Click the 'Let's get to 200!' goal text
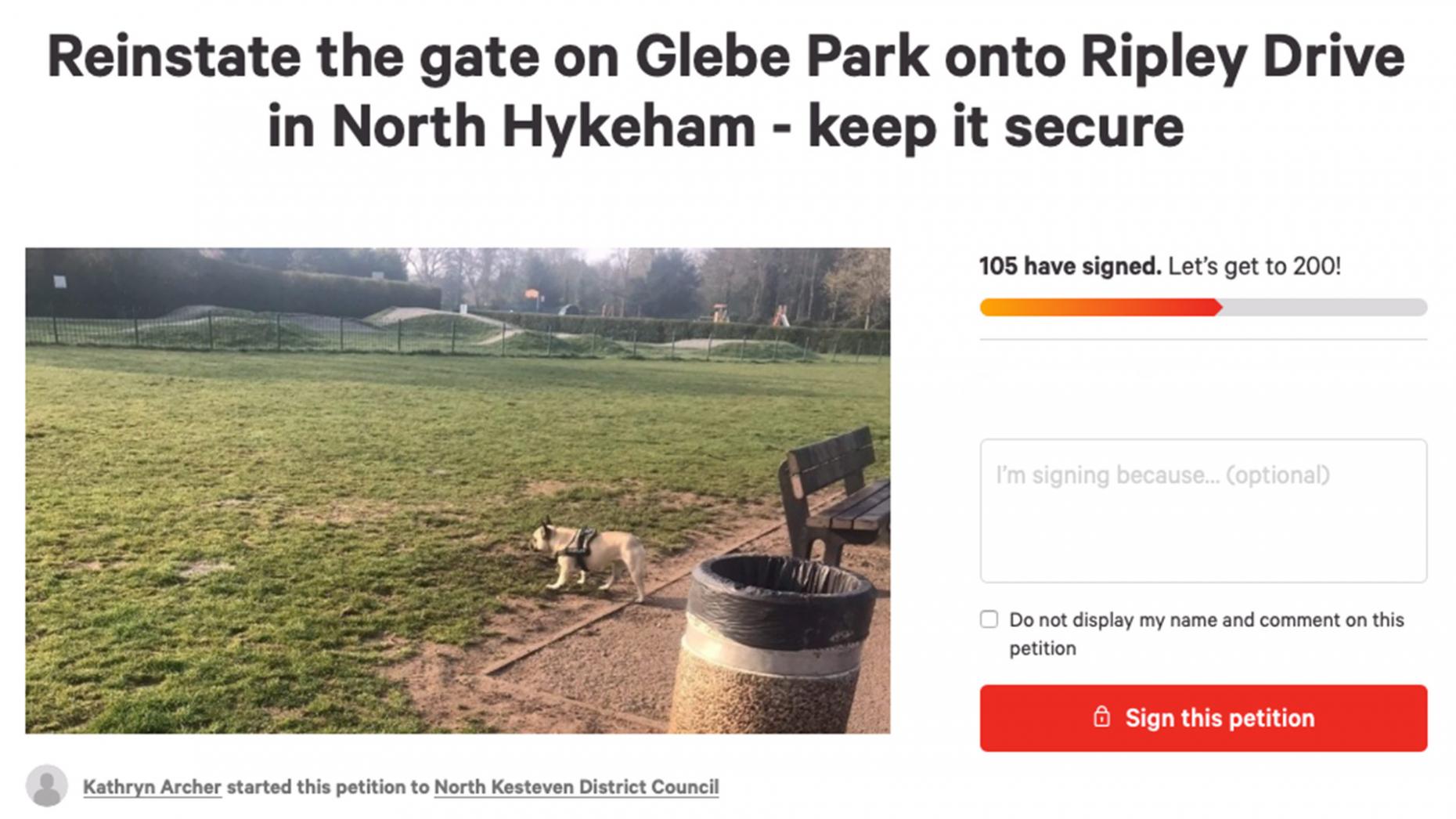Image resolution: width=1456 pixels, height=819 pixels. click(x=1254, y=266)
